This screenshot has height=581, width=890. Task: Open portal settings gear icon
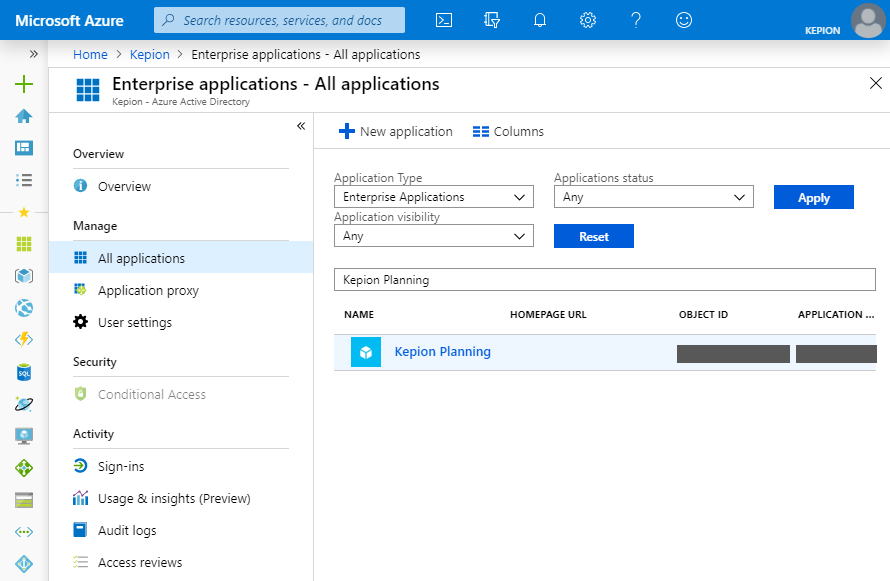[588, 20]
